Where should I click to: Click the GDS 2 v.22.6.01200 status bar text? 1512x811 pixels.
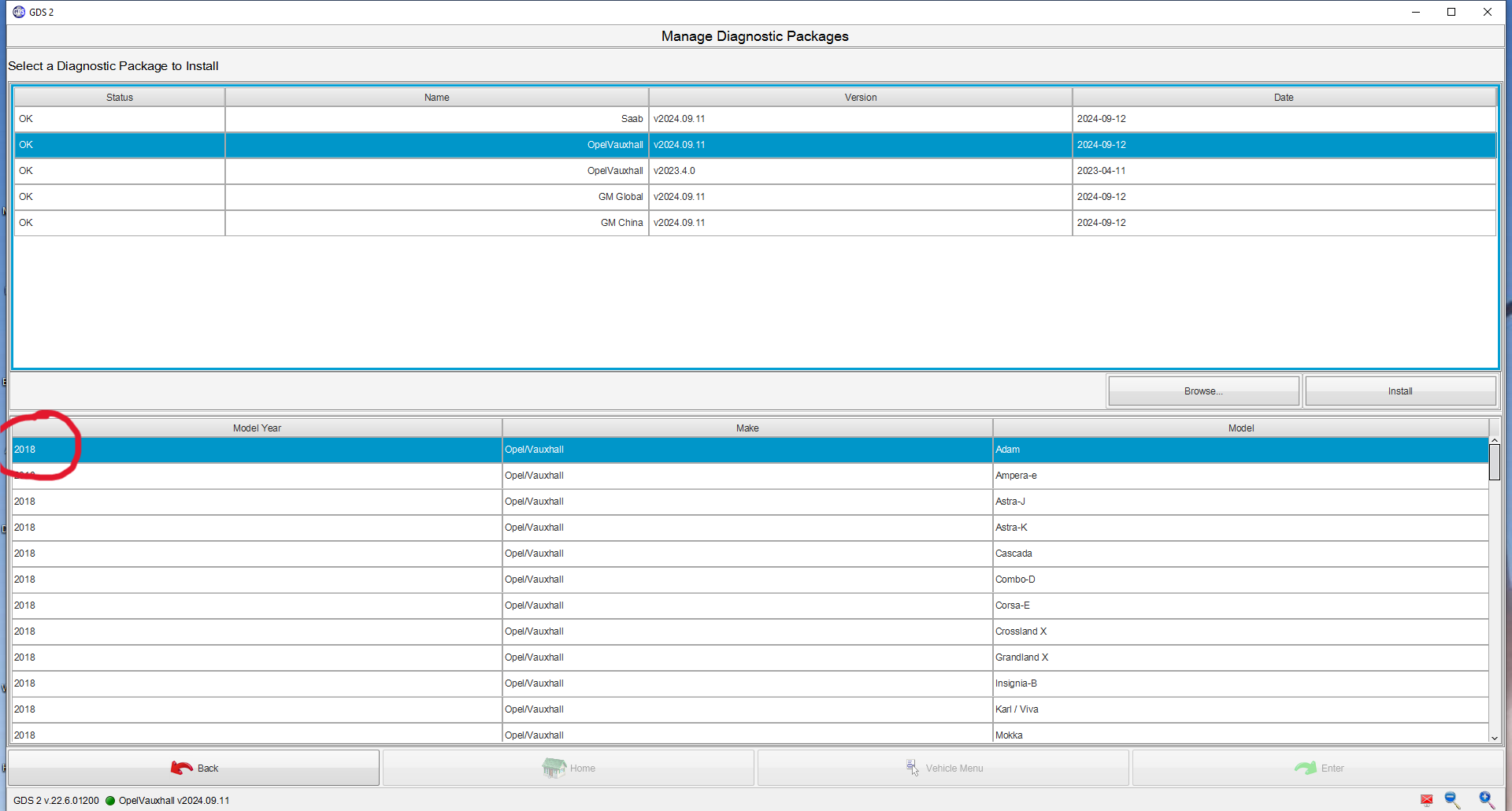[x=56, y=801]
